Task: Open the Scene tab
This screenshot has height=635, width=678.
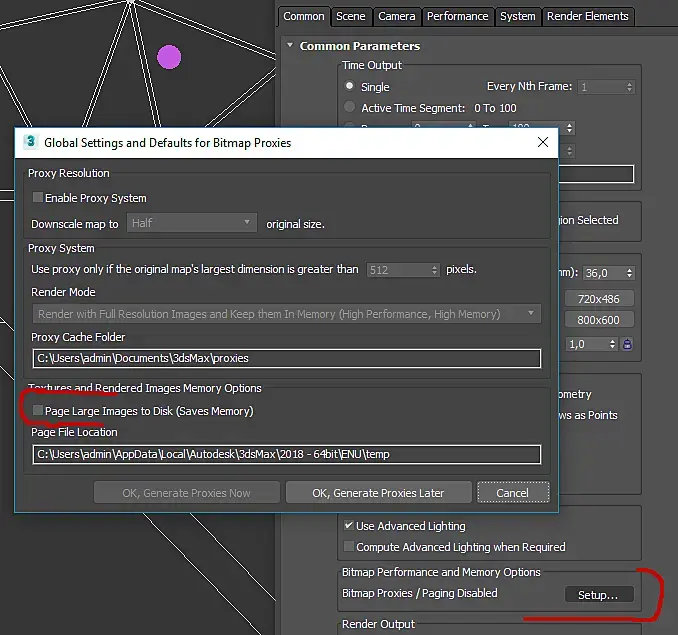Action: (x=351, y=16)
